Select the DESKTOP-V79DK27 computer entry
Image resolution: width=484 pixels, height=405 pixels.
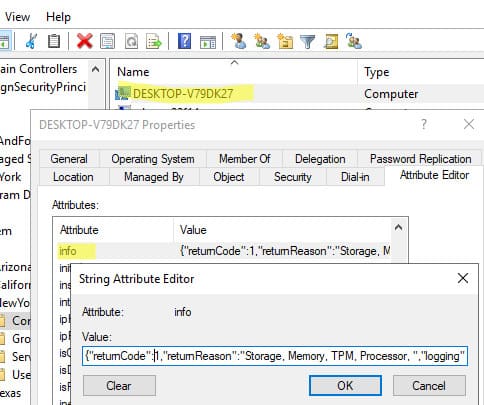[183, 94]
